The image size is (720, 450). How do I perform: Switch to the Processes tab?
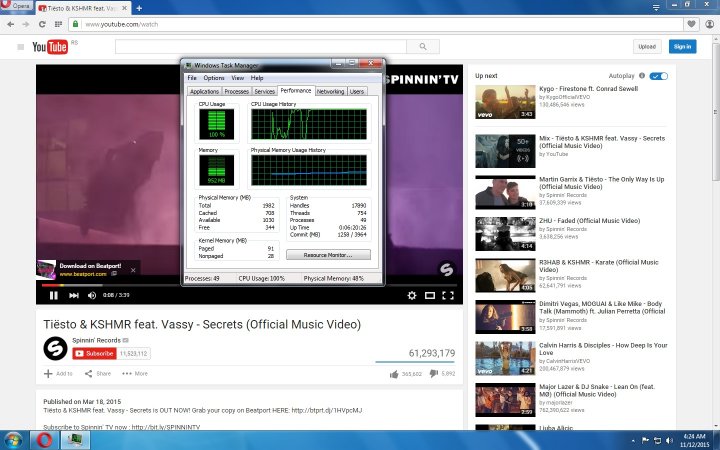(x=236, y=91)
